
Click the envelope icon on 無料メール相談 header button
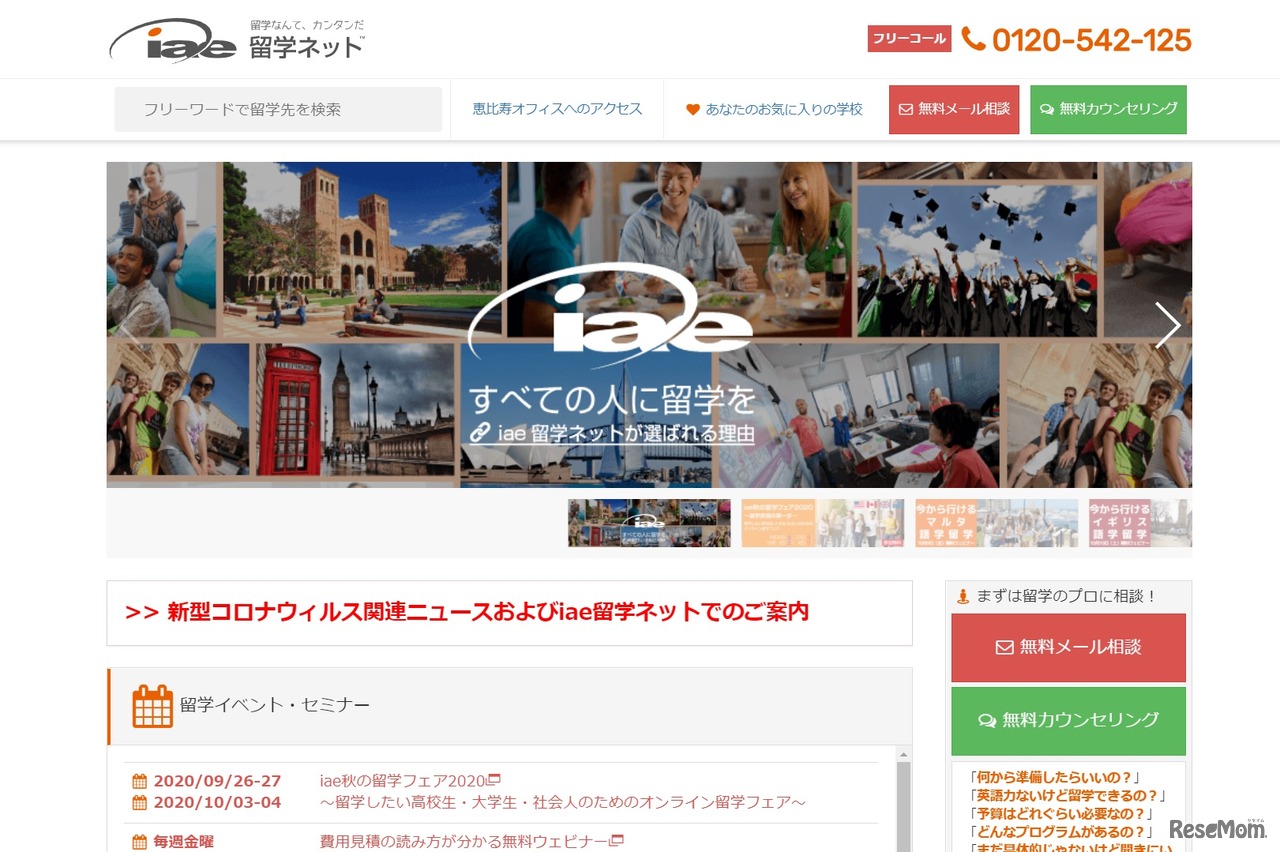coord(906,109)
